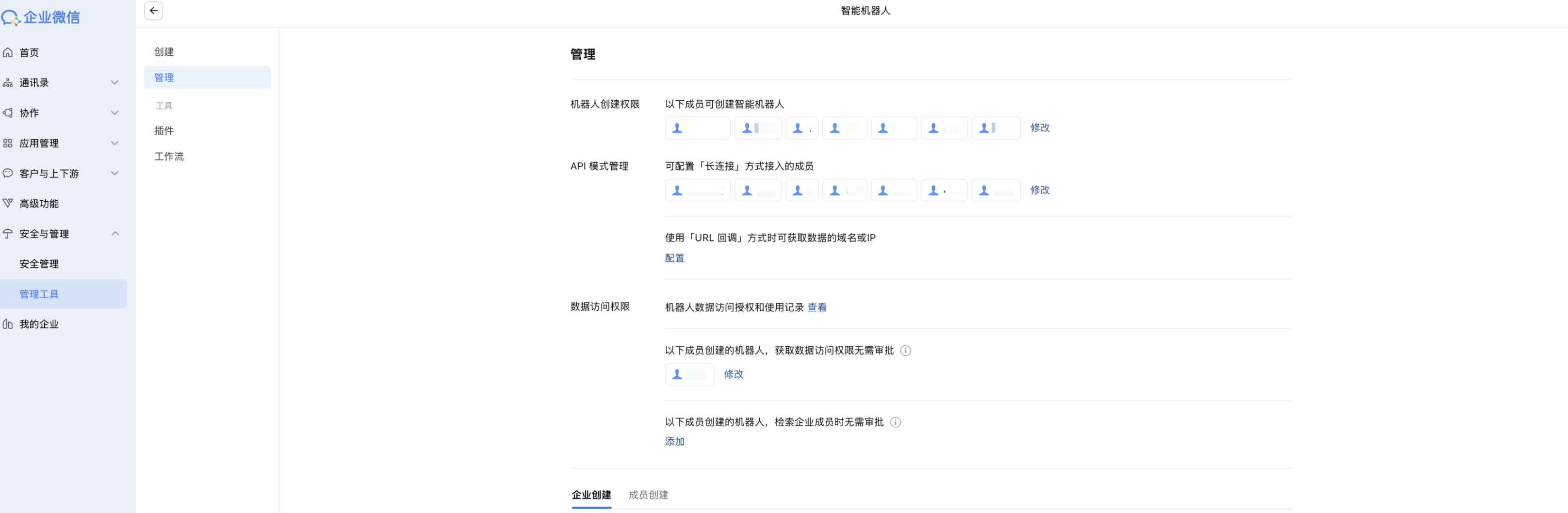
Task: Click the API 模式管理 label
Action: click(x=599, y=167)
